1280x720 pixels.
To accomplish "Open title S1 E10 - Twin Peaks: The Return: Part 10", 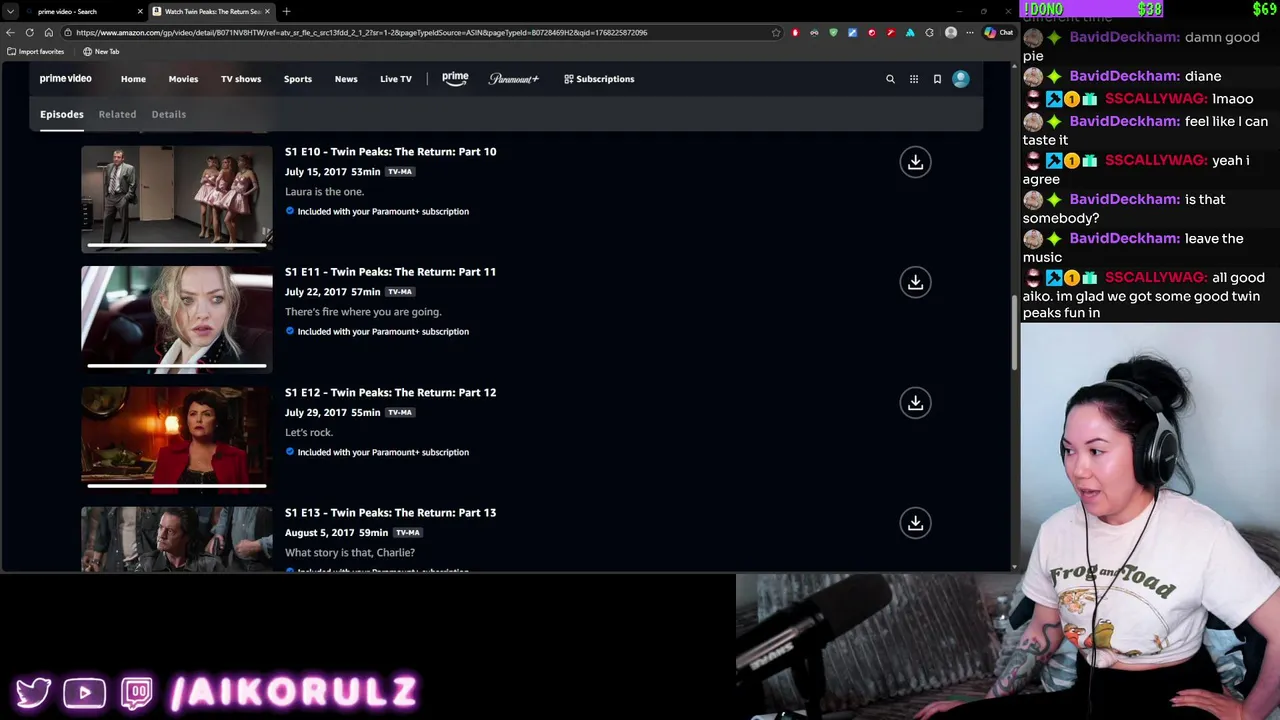I will 390,152.
